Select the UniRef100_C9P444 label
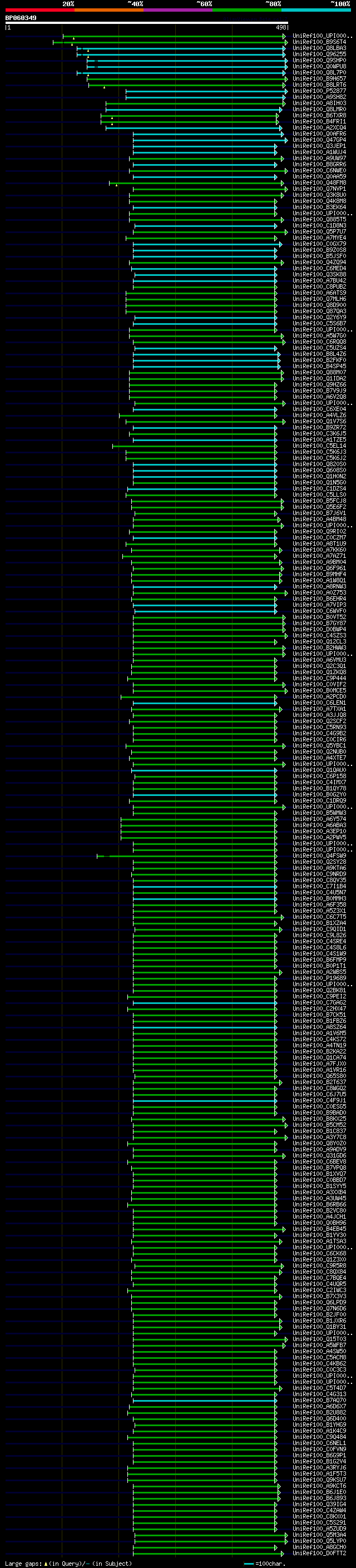356x1568 pixels. [x=319, y=678]
